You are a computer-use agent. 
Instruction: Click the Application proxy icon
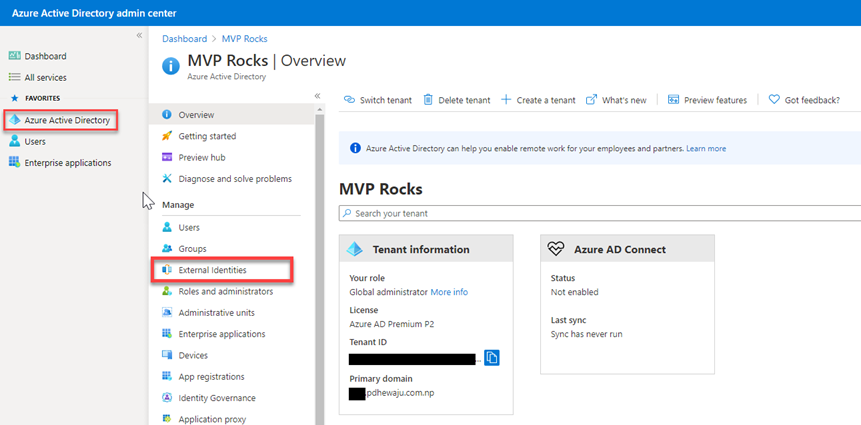(x=167, y=419)
